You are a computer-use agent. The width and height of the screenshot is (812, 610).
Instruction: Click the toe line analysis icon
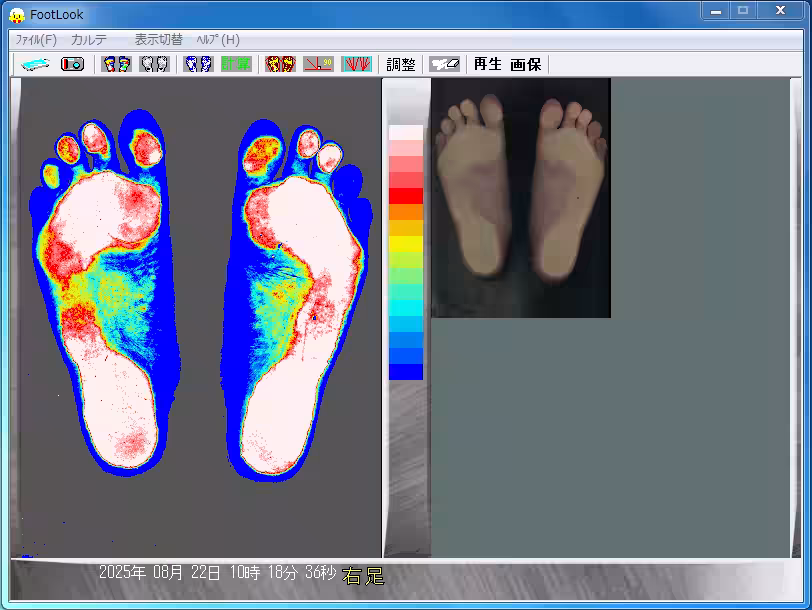356,64
